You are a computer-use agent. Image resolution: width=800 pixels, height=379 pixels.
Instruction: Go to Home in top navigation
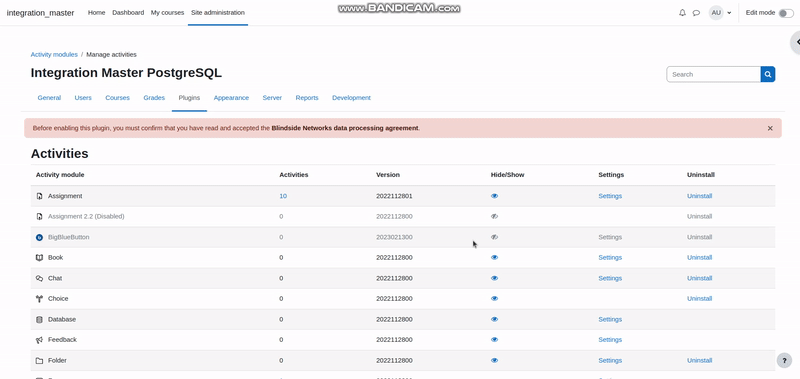[x=96, y=13]
